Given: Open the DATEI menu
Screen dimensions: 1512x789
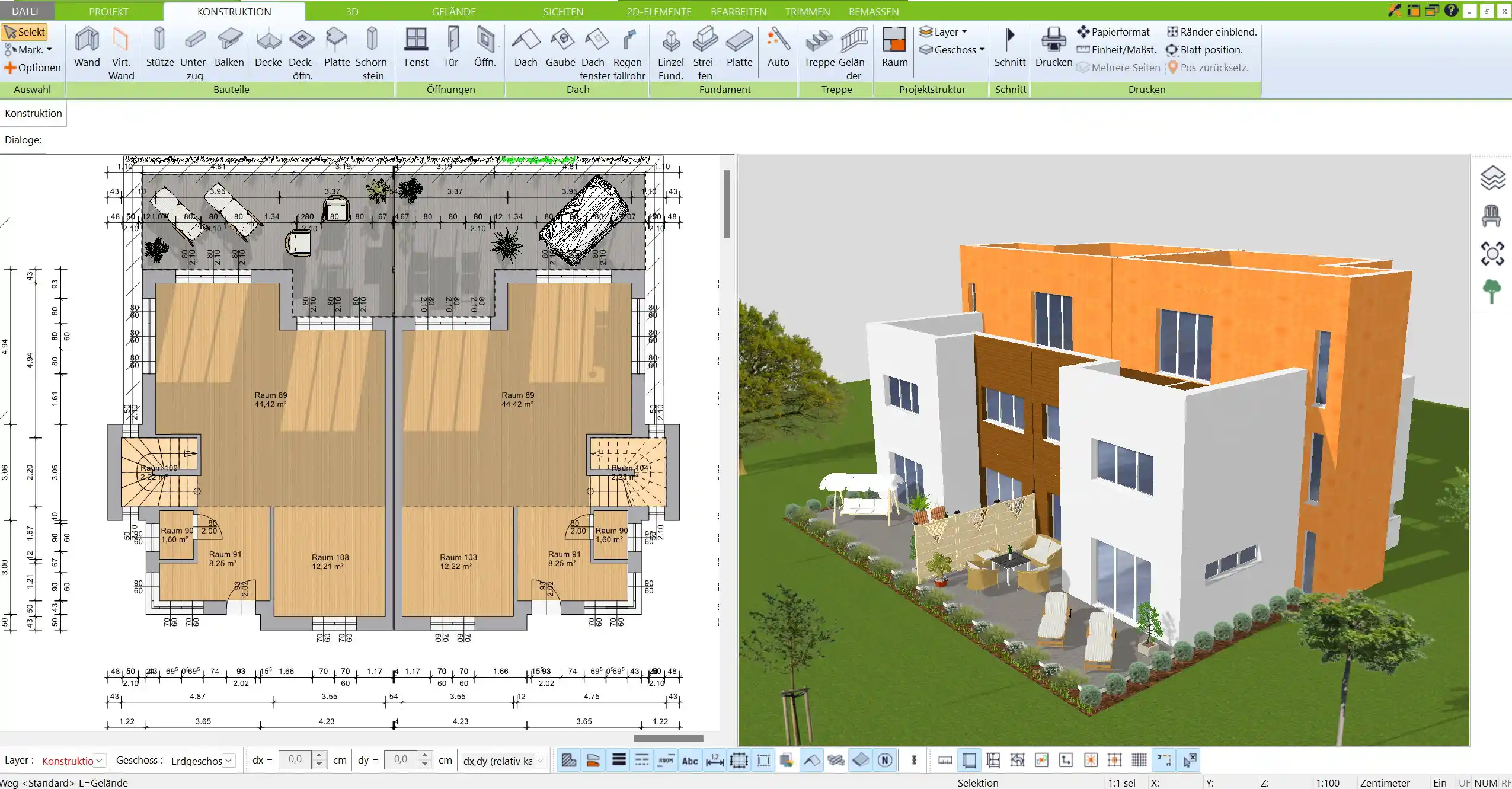Looking at the screenshot, I should [x=25, y=11].
